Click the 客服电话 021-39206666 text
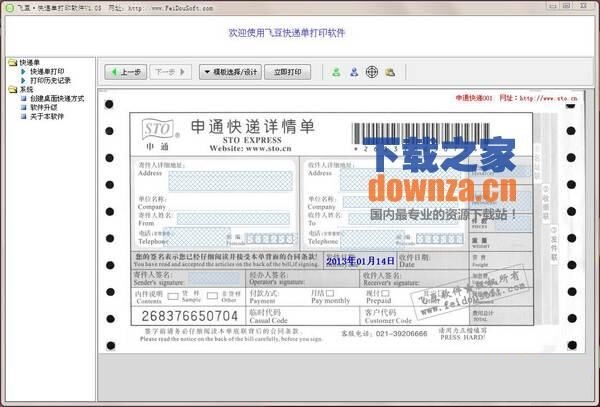This screenshot has width=600, height=407. 384,334
